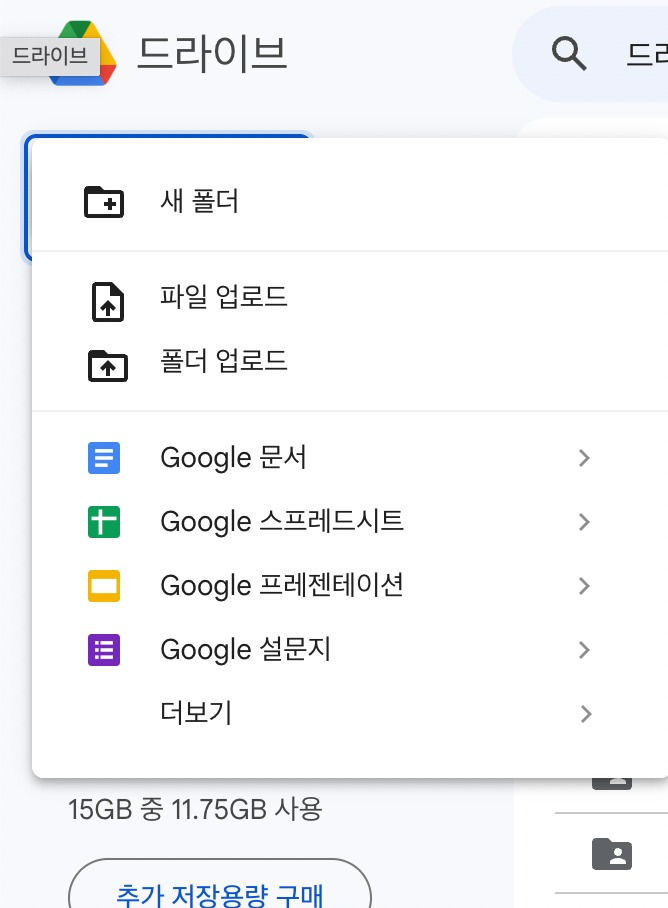Open the 더보기 submenu arrow

(585, 714)
